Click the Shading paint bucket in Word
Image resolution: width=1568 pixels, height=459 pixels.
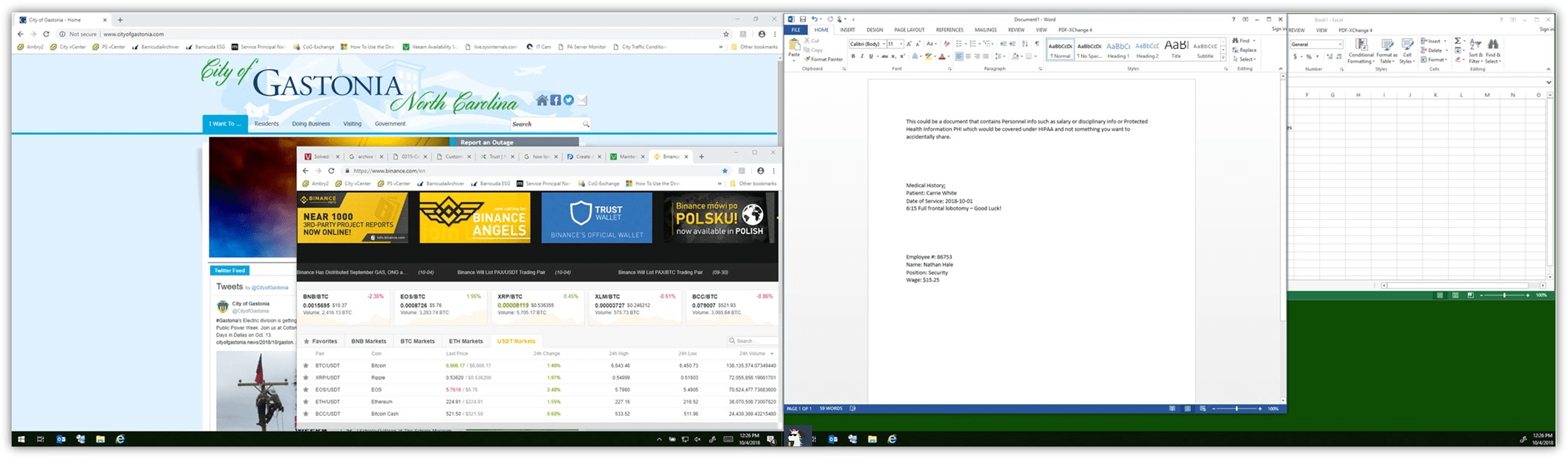(1015, 56)
